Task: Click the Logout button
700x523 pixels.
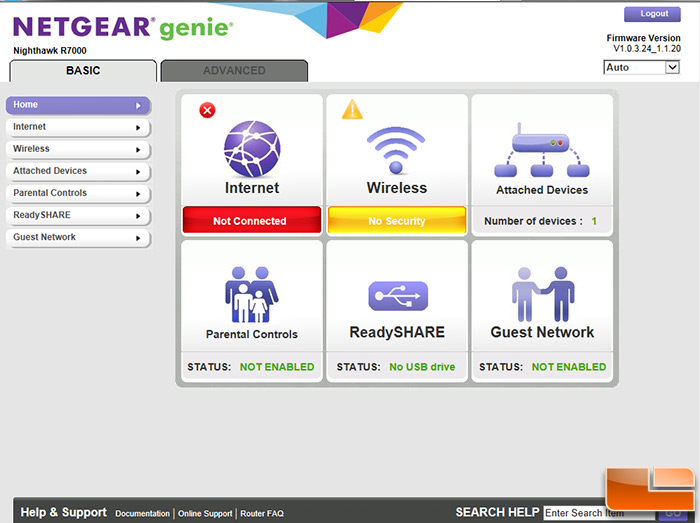Action: (x=652, y=14)
